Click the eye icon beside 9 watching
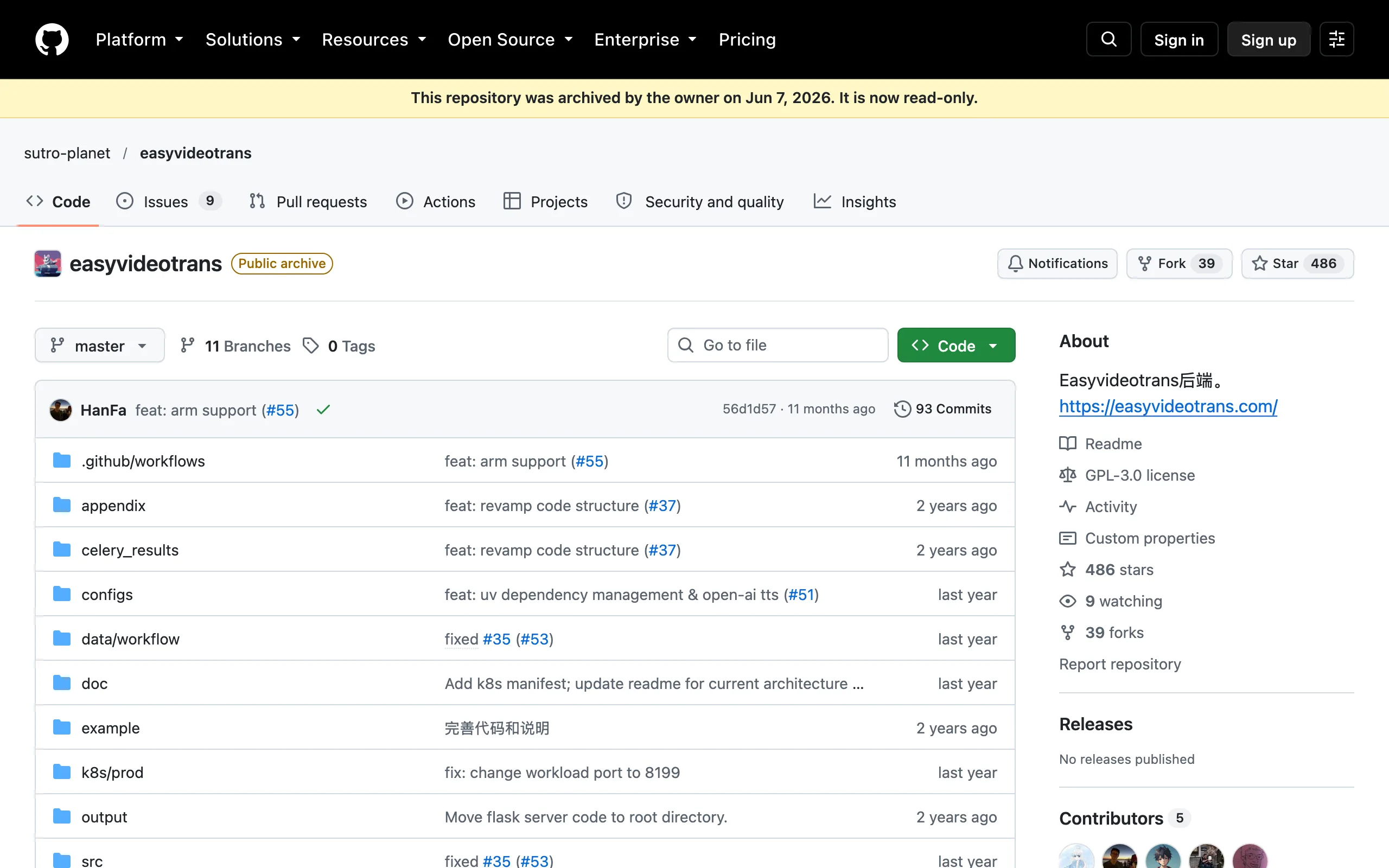1389x868 pixels. point(1068,601)
